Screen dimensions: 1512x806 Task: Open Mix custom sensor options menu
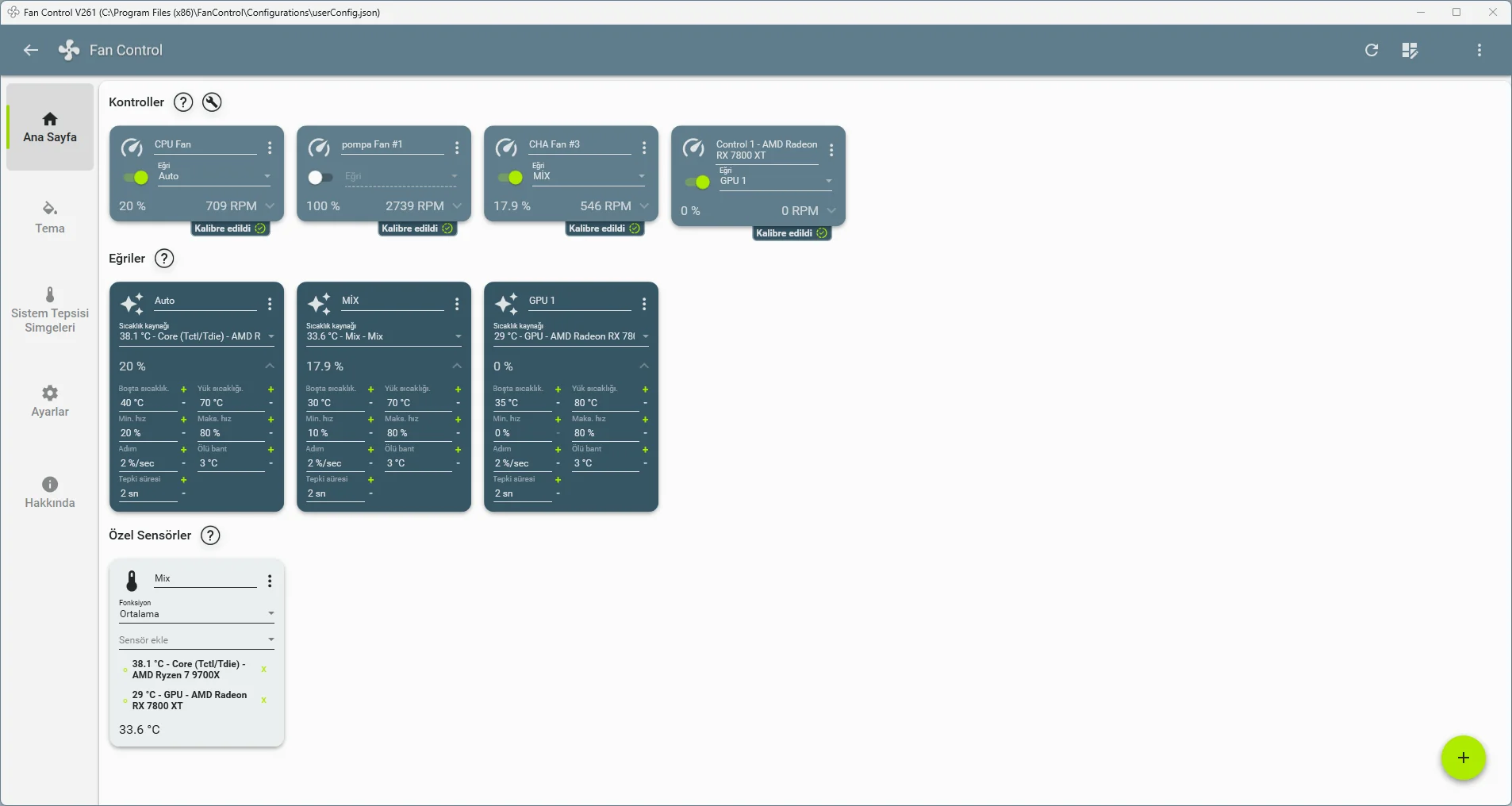coord(270,581)
